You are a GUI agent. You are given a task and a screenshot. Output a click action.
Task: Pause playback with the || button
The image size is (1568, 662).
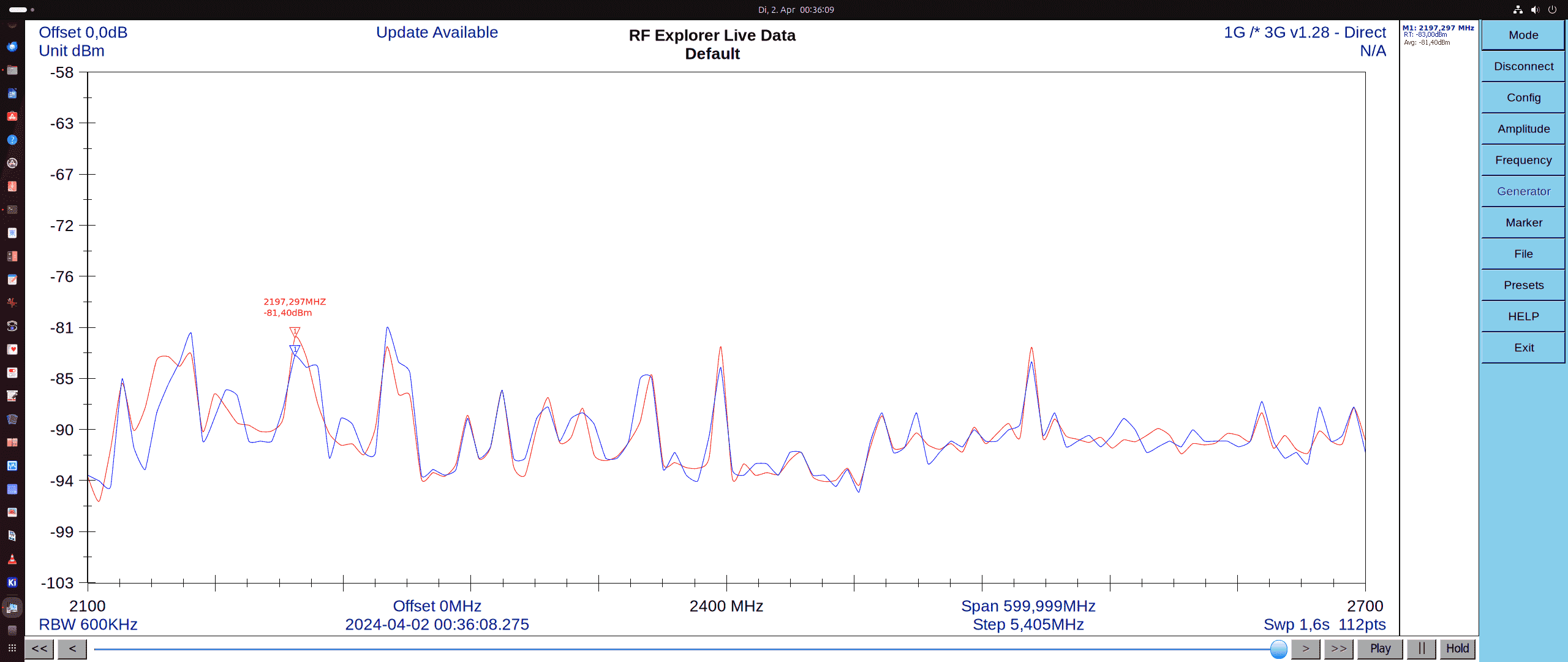[x=1422, y=649]
